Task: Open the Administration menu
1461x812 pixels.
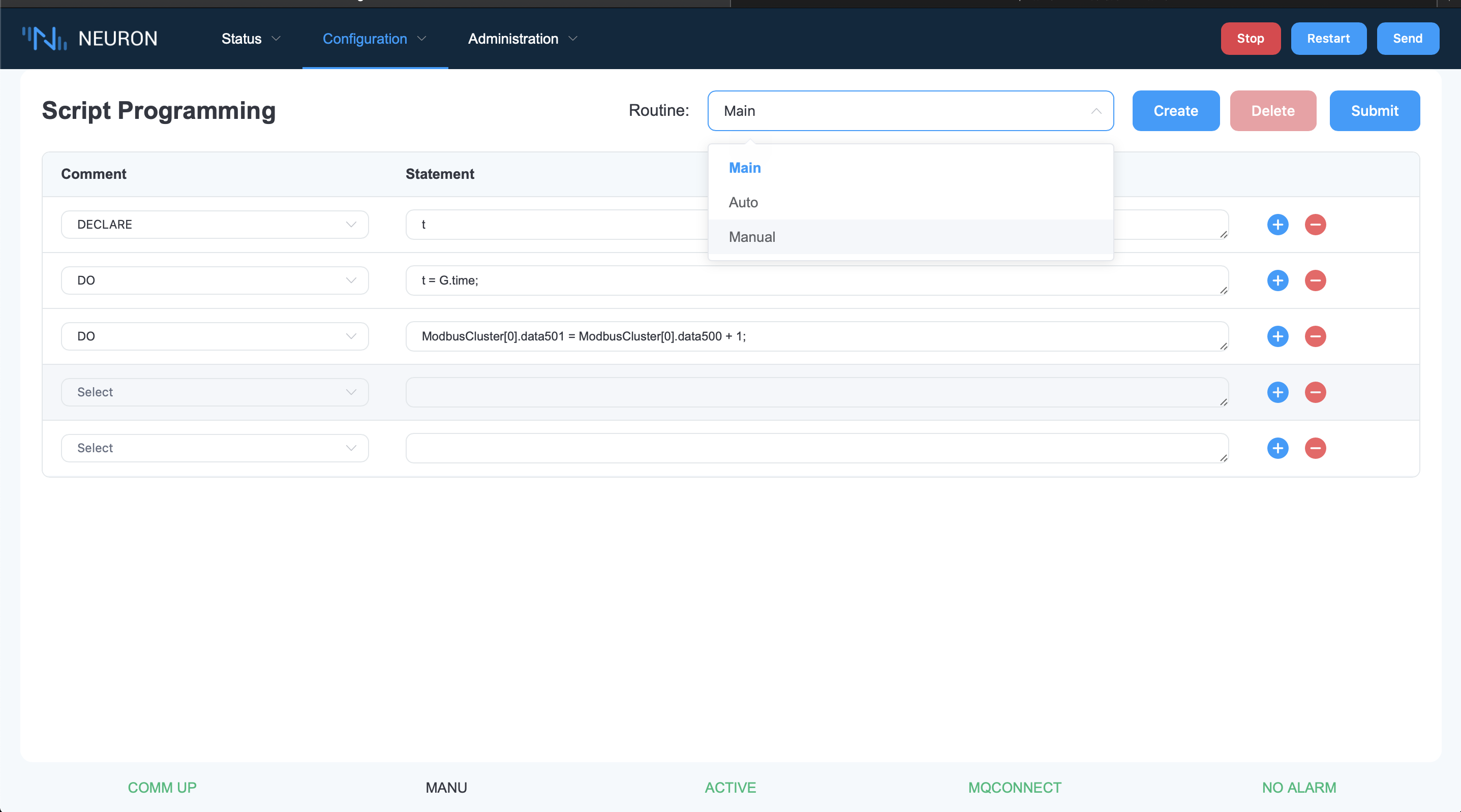Action: click(x=521, y=39)
